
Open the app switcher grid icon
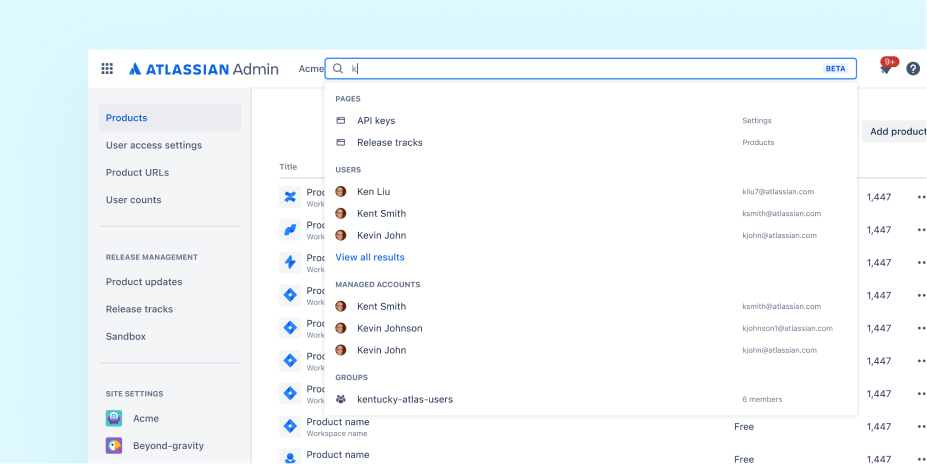coord(107,69)
